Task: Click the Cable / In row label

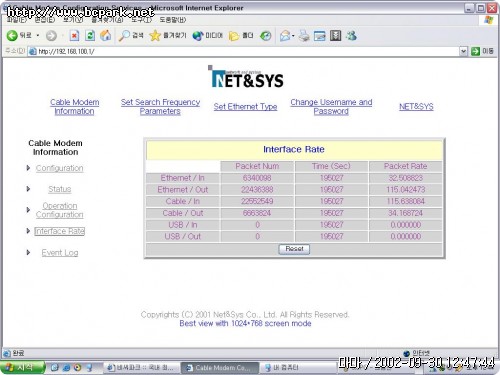Action: pyautogui.click(x=183, y=201)
